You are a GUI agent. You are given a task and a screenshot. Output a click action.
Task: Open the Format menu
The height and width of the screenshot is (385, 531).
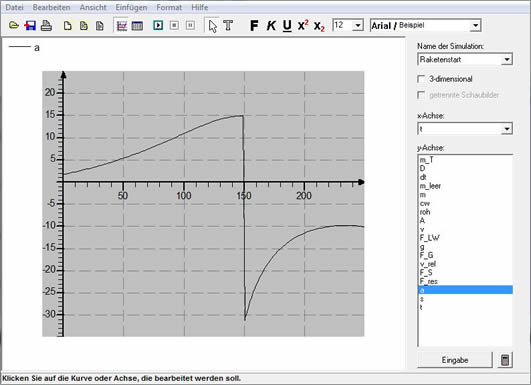169,7
